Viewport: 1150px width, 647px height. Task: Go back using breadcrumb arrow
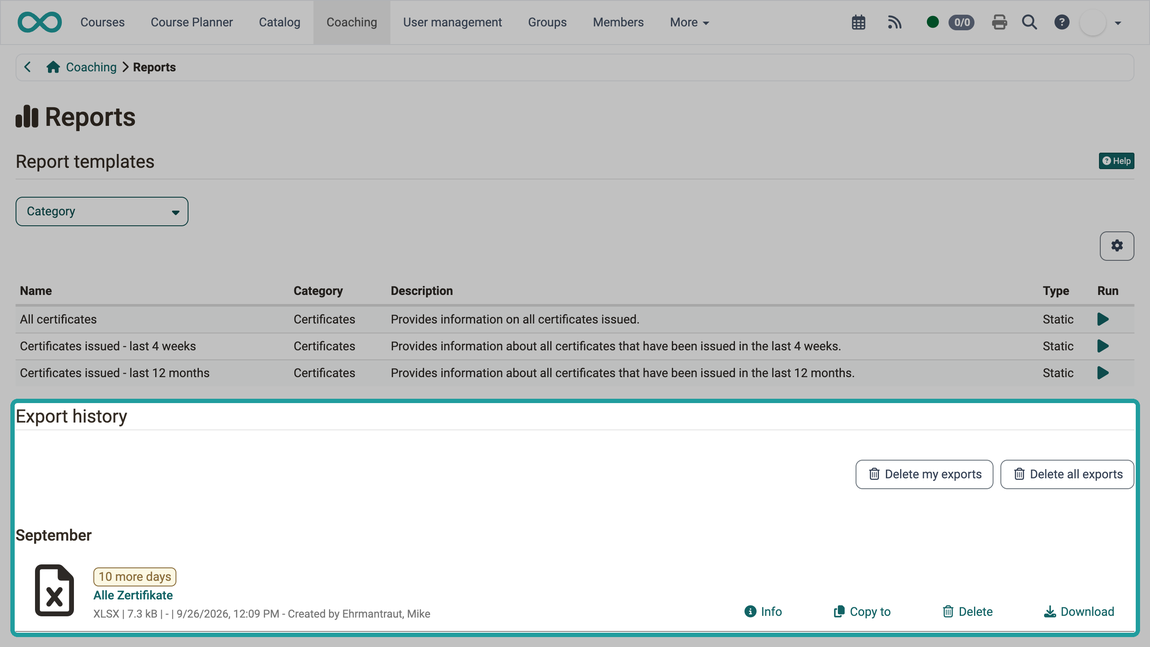[27, 67]
